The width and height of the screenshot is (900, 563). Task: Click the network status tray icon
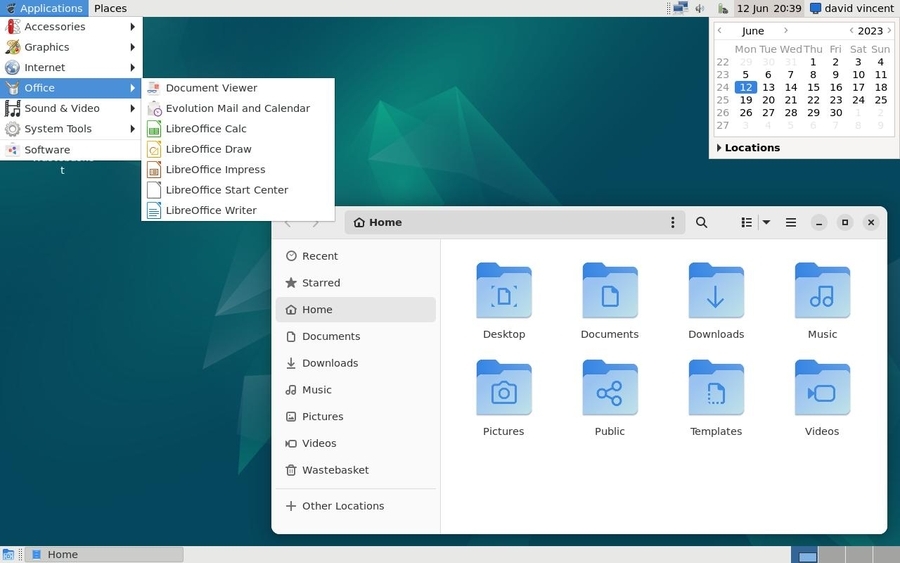click(x=680, y=8)
